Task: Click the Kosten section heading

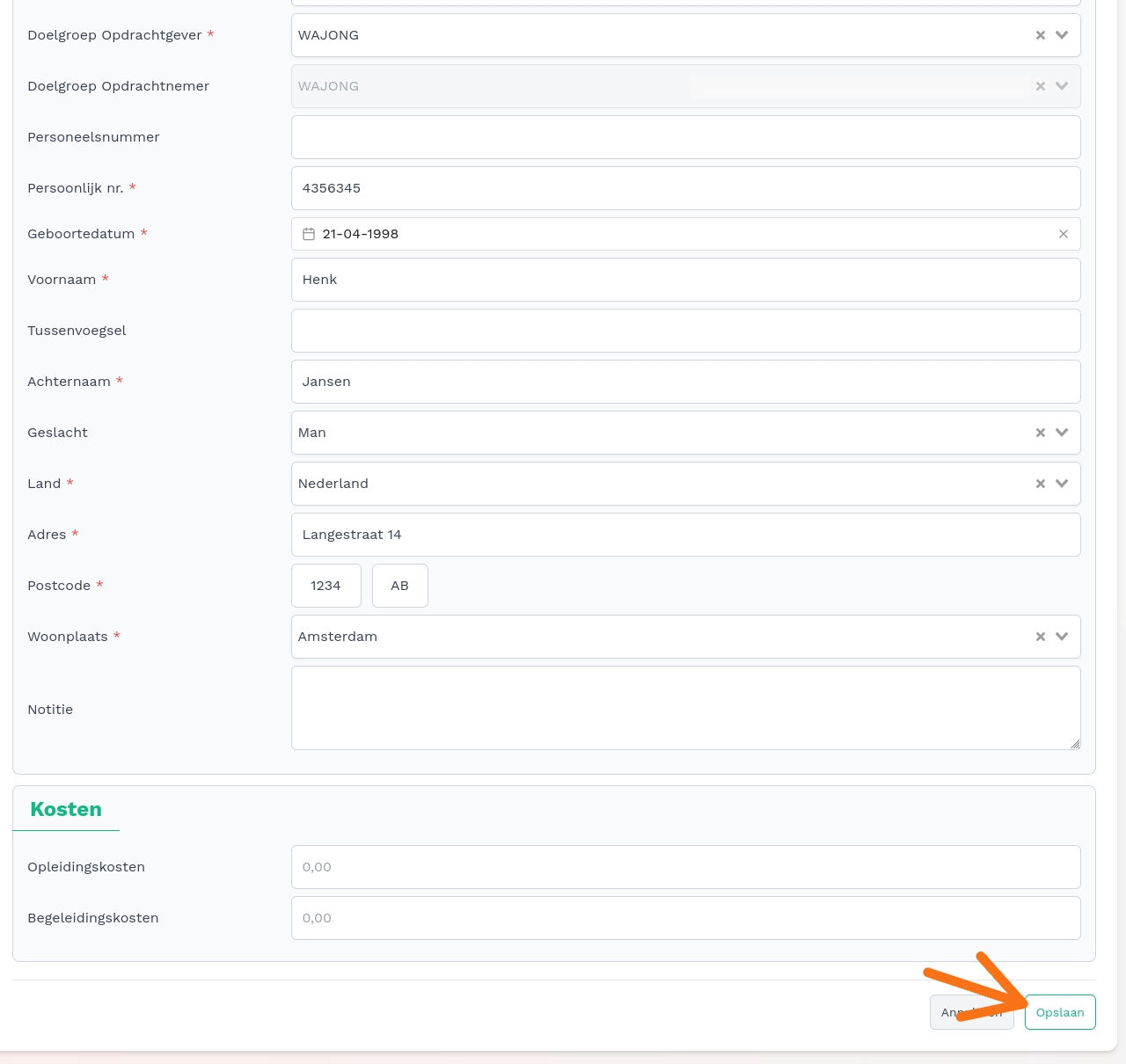Action: click(66, 809)
